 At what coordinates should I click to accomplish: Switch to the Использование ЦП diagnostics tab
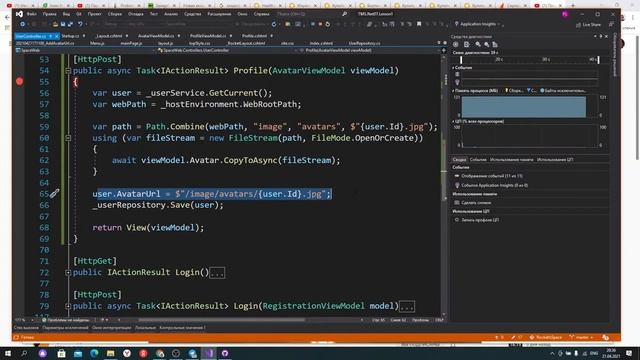pos(555,160)
